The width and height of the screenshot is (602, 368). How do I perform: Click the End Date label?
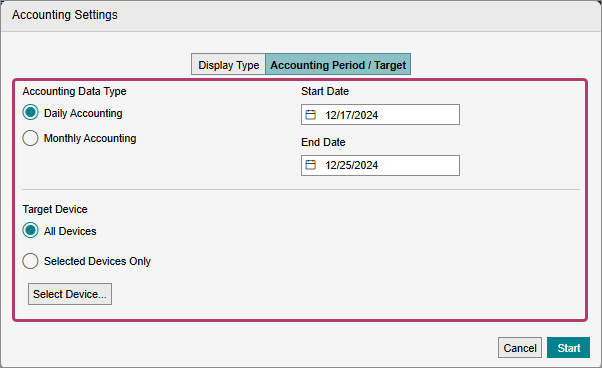point(323,142)
